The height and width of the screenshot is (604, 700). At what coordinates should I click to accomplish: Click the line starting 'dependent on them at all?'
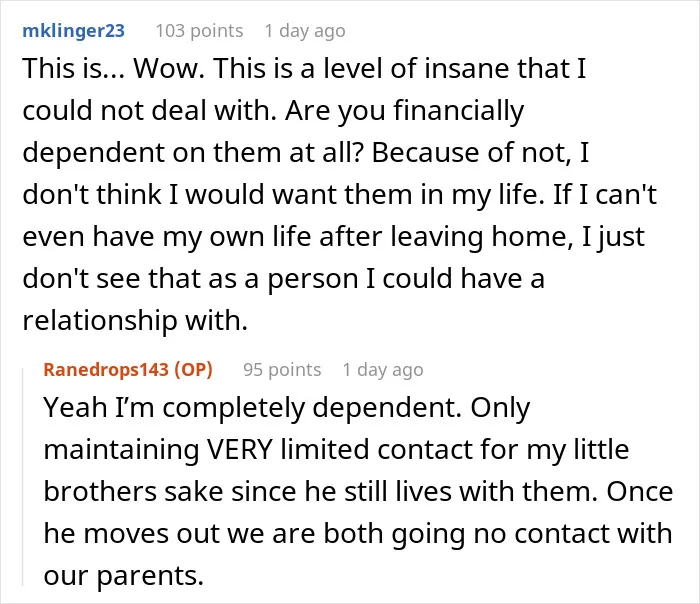point(306,152)
